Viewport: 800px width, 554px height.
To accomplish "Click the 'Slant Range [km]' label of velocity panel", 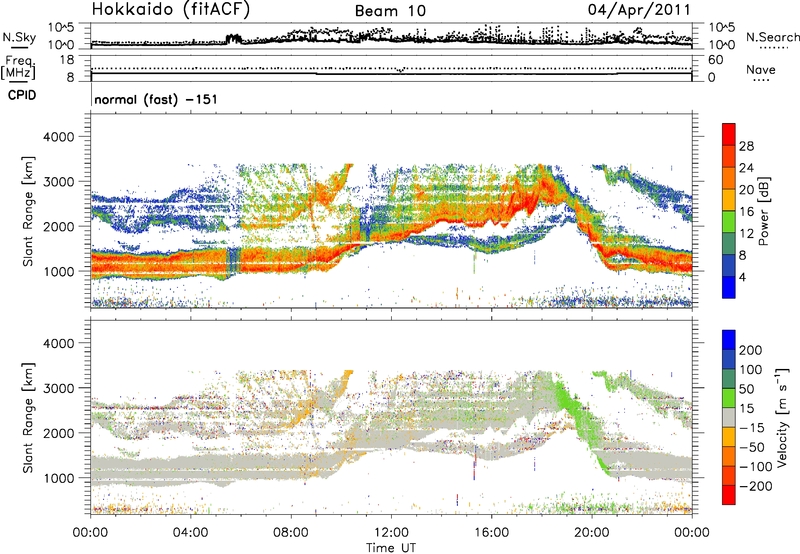I will pyautogui.click(x=28, y=417).
